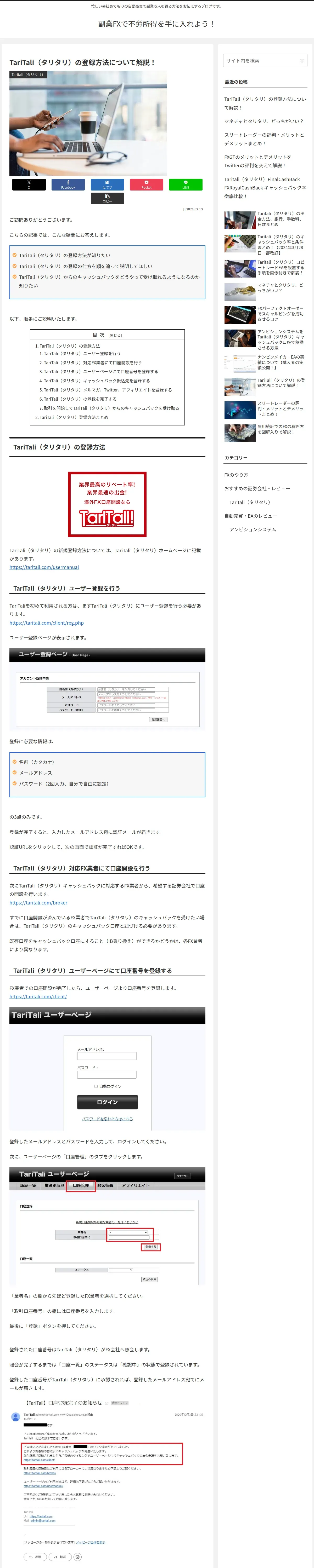314x1568 pixels.
Task: Open recent post FXGTのメリットとデメリットをTwitterの評判を交えて解説！
Action: pyautogui.click(x=258, y=161)
